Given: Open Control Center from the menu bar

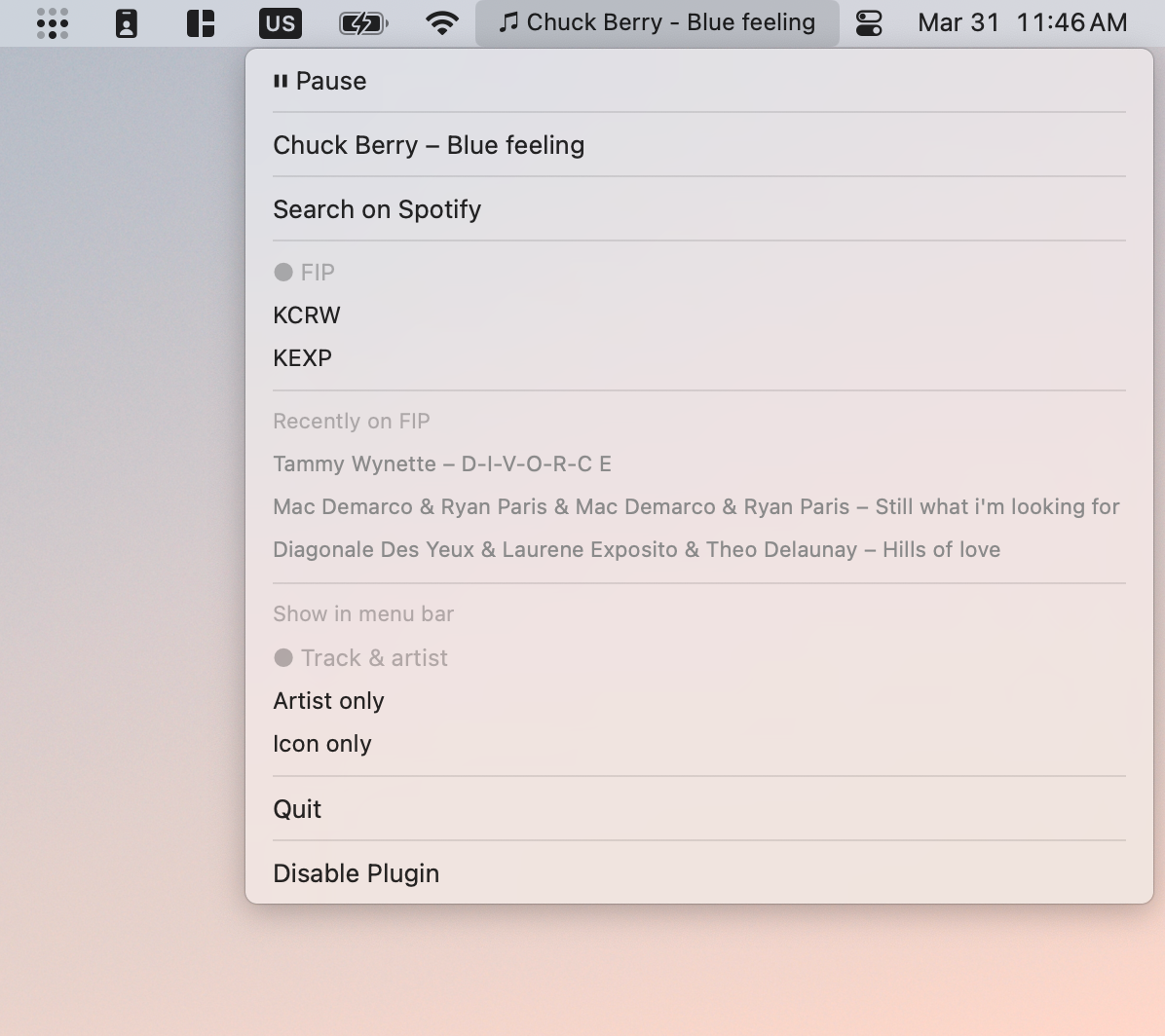Looking at the screenshot, I should coord(868,22).
